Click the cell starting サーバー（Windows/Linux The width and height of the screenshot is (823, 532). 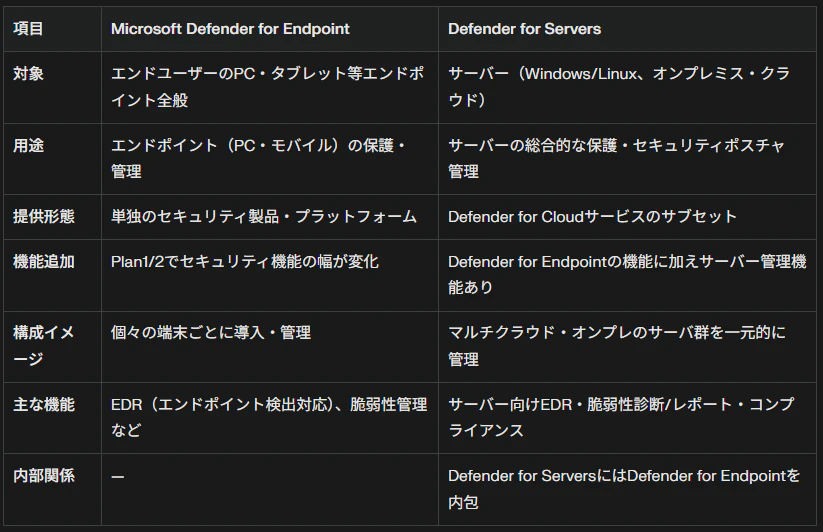pyautogui.click(x=627, y=87)
